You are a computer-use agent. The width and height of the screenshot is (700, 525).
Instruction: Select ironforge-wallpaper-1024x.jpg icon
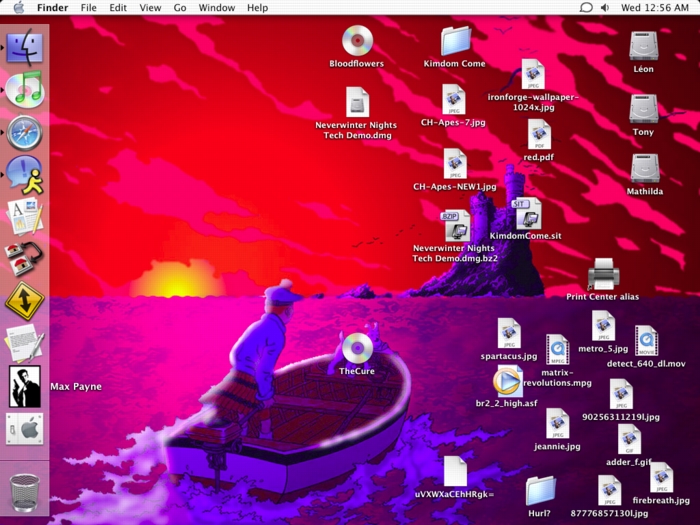tap(533, 75)
